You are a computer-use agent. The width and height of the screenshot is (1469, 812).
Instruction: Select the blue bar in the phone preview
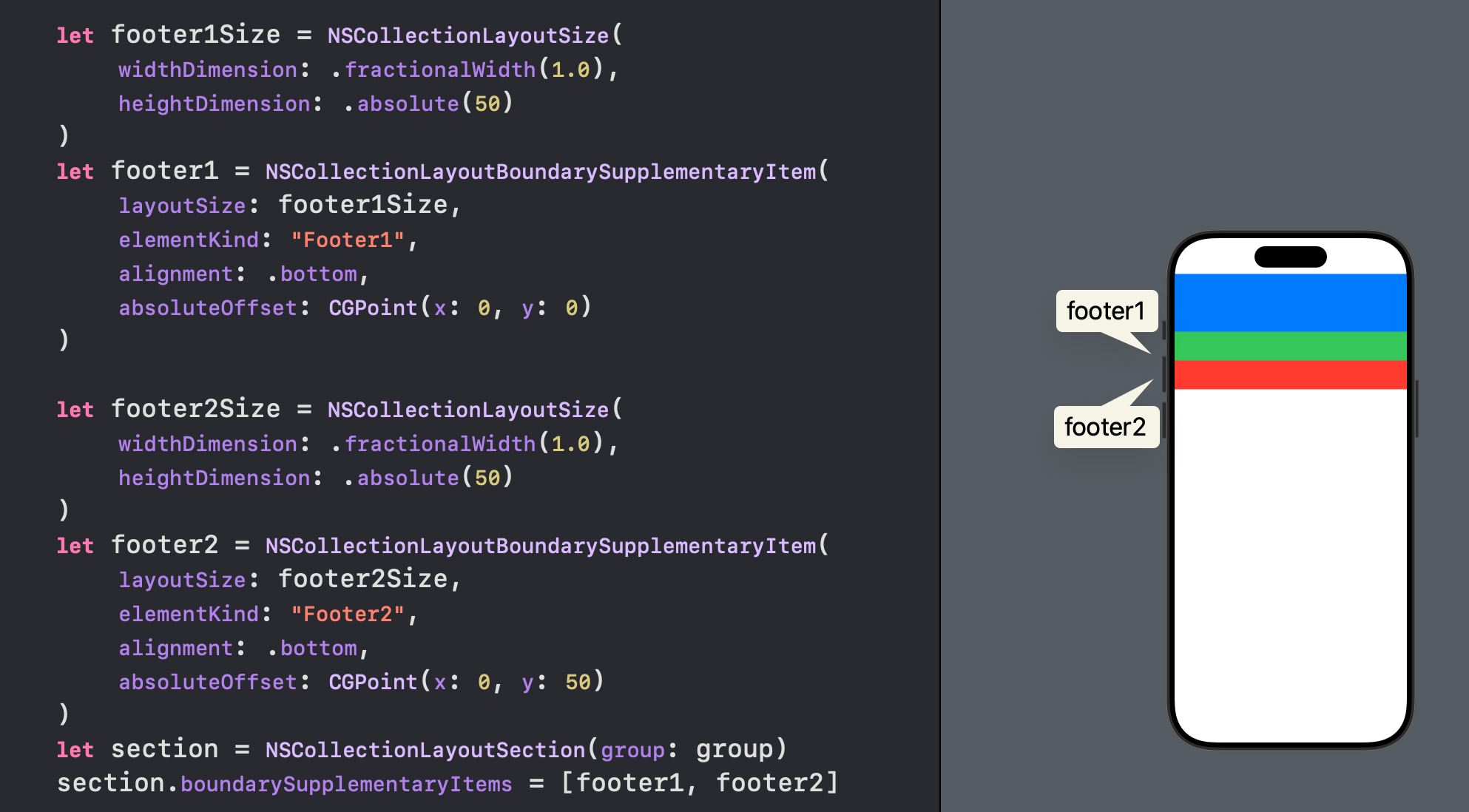pyautogui.click(x=1290, y=302)
